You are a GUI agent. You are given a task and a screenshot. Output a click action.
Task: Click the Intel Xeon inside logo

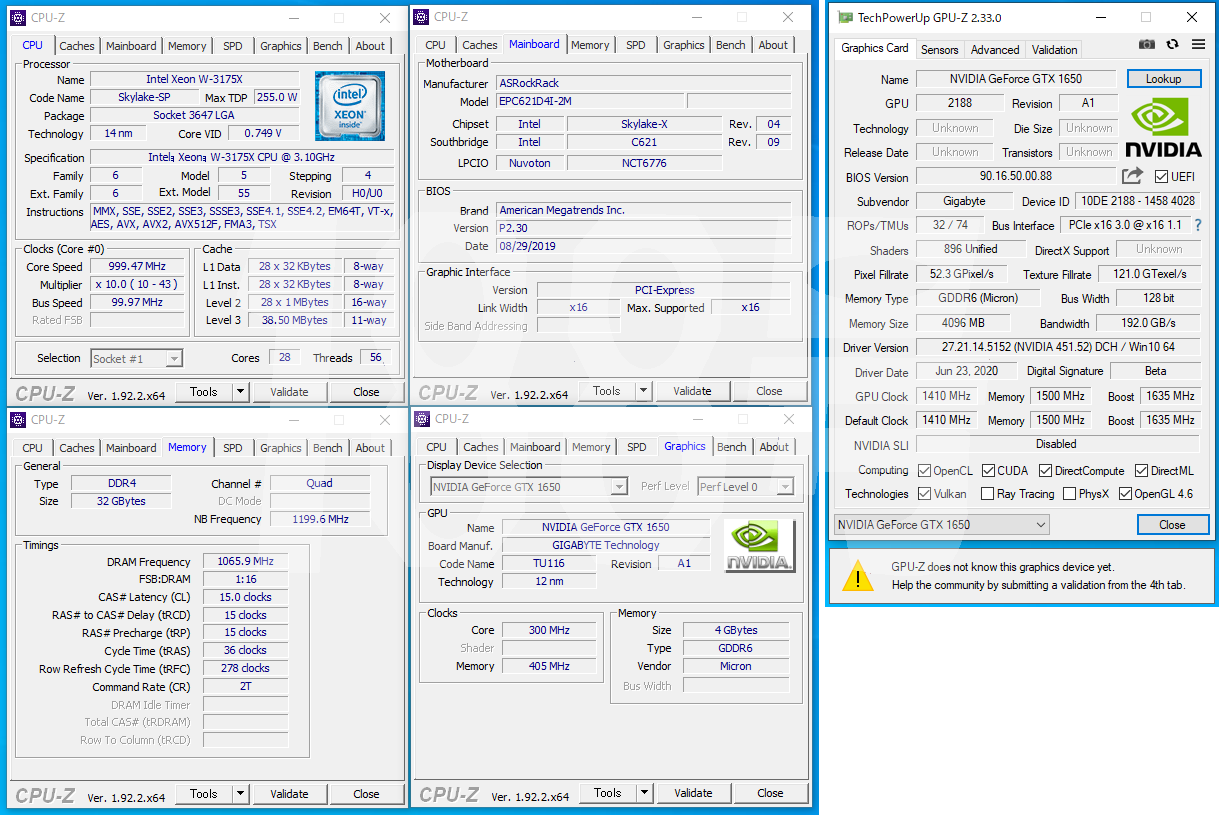[350, 104]
